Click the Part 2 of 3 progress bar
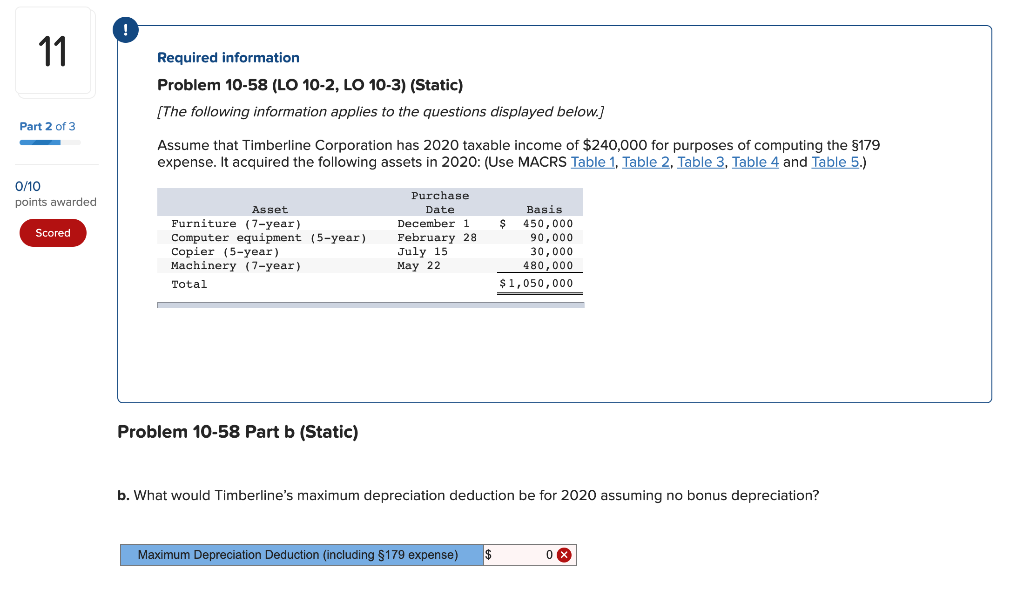Viewport: 1024px width, 610px height. pos(50,142)
